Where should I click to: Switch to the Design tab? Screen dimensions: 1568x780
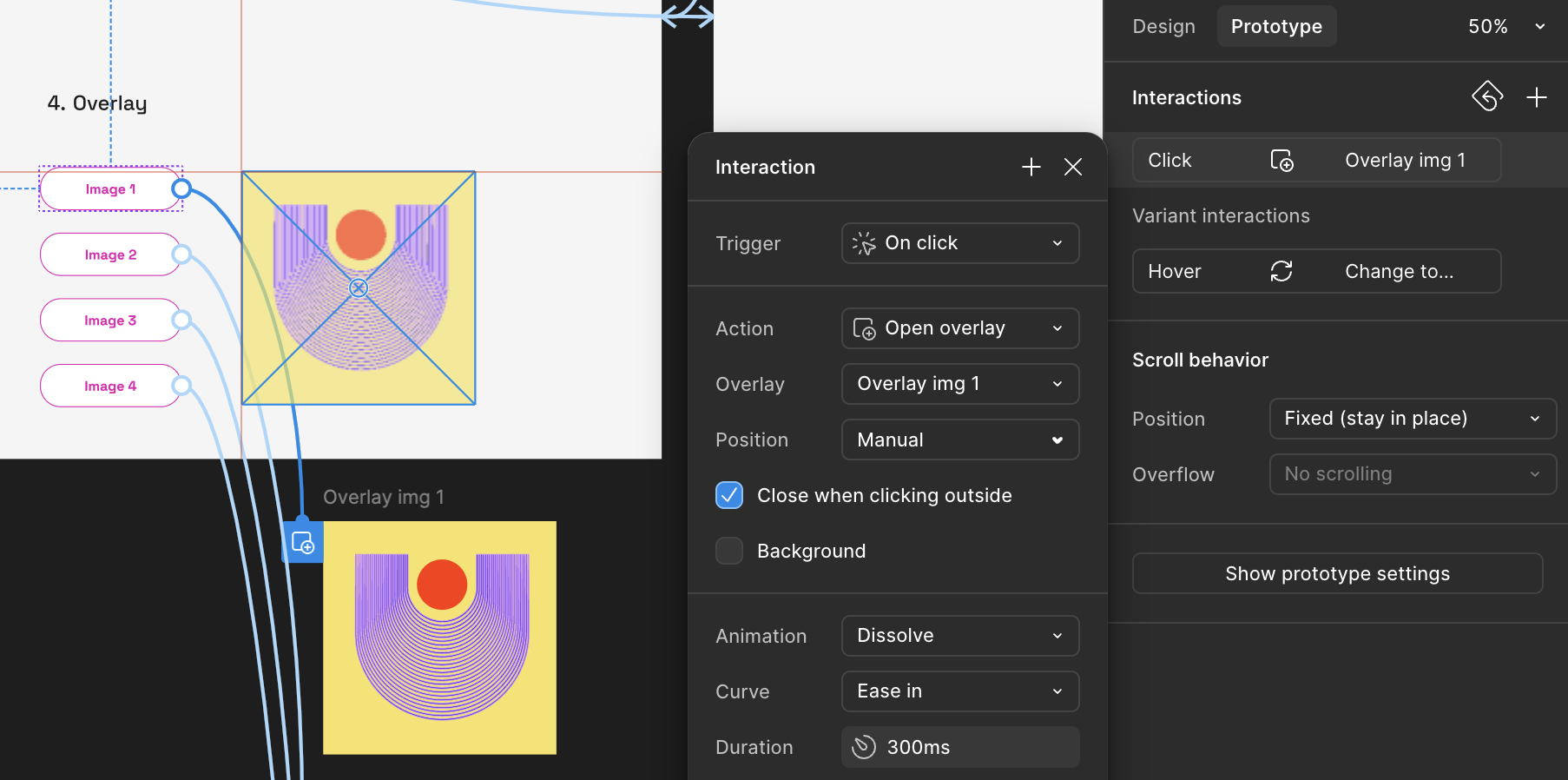(x=1163, y=26)
